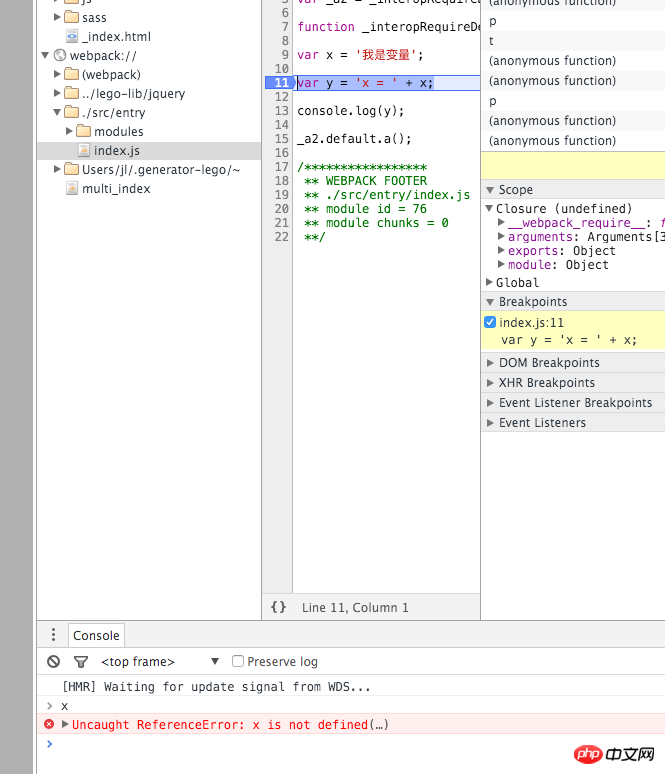Viewport: 665px width, 774px height.
Task: Click the breakpoint code 'var y = ...' entry
Action: click(569, 340)
